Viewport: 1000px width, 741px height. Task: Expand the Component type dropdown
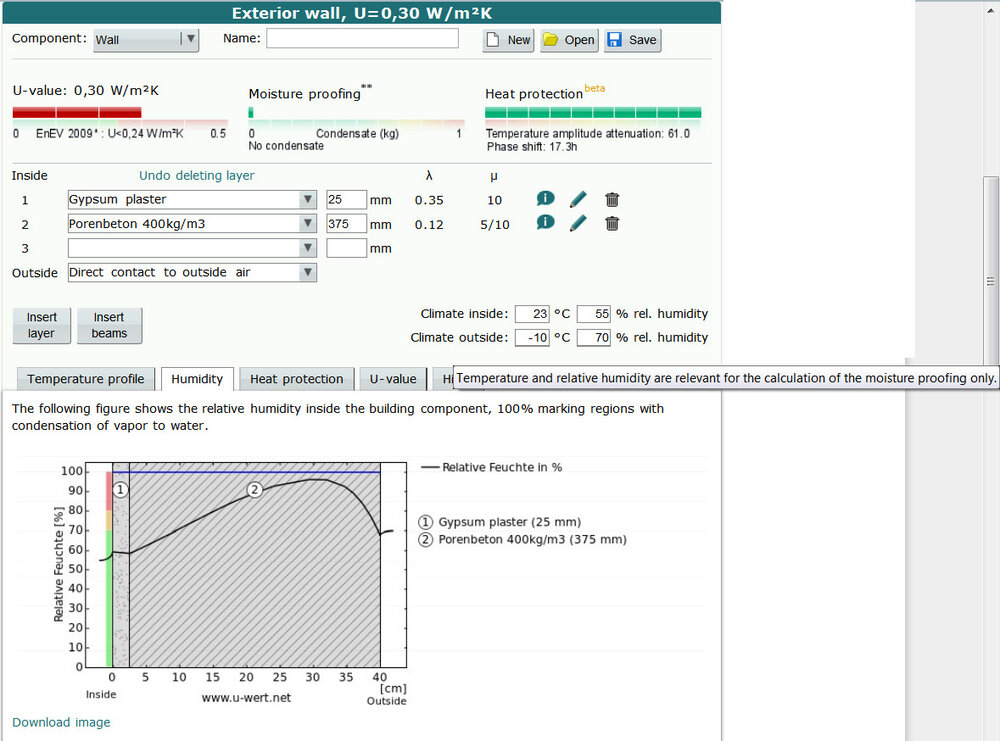click(146, 40)
